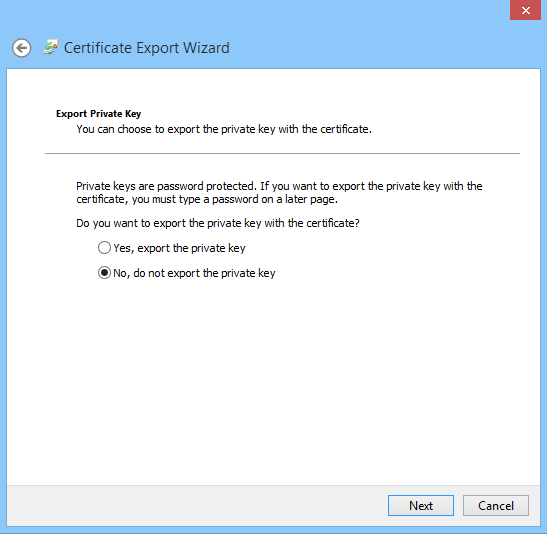Click the horizontal separator line under the header
The image size is (547, 534).
click(x=282, y=153)
